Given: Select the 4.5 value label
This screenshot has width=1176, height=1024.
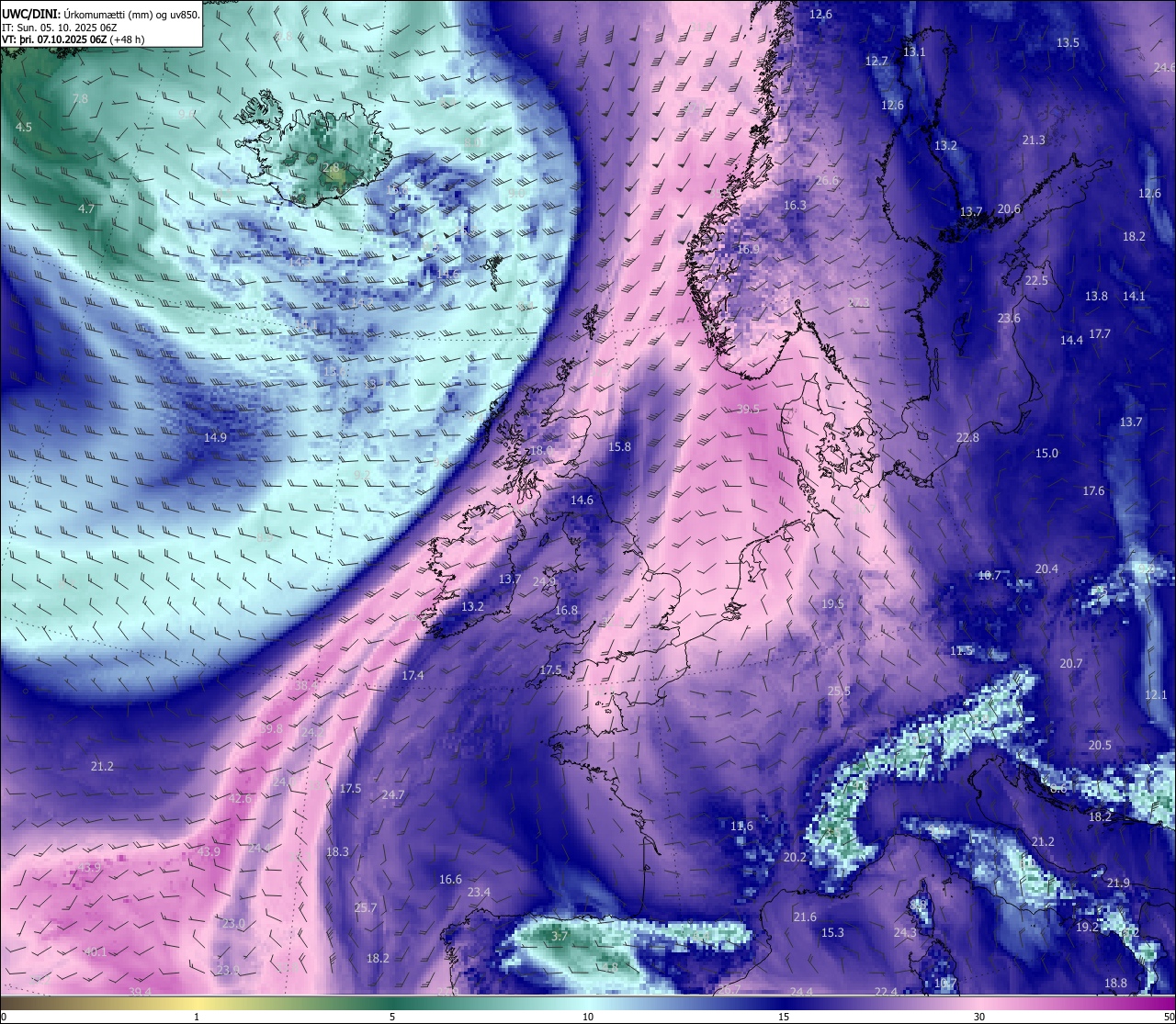Looking at the screenshot, I should point(24,127).
